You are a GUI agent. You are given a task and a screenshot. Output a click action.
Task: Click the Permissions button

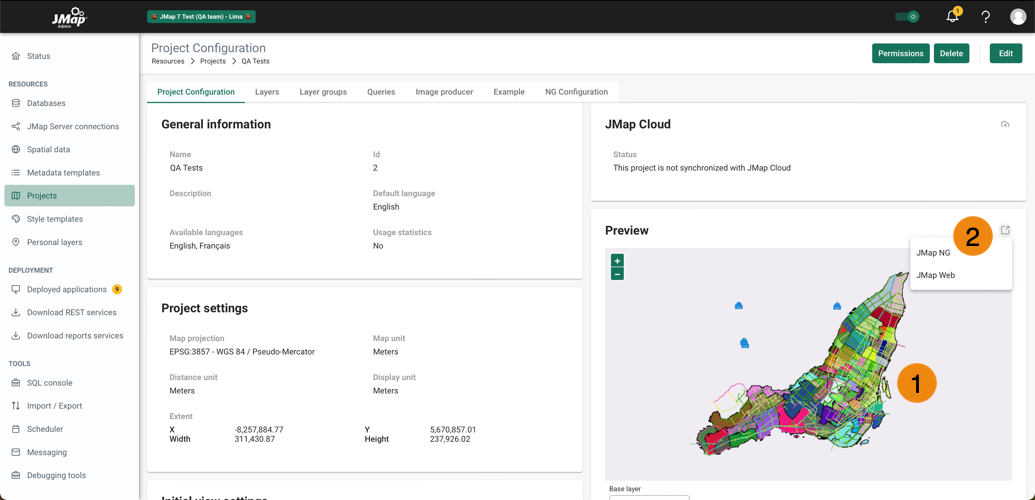tap(900, 53)
